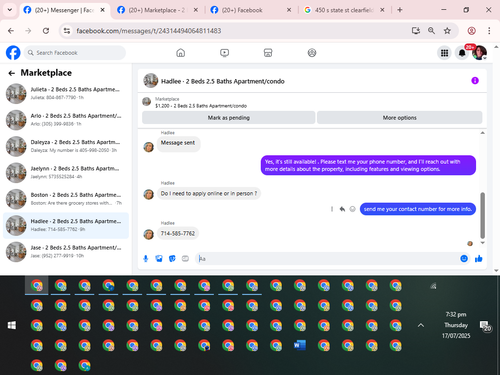Screen dimensions: 500x375
Task: Open emoji picker in message box
Action: (x=464, y=259)
